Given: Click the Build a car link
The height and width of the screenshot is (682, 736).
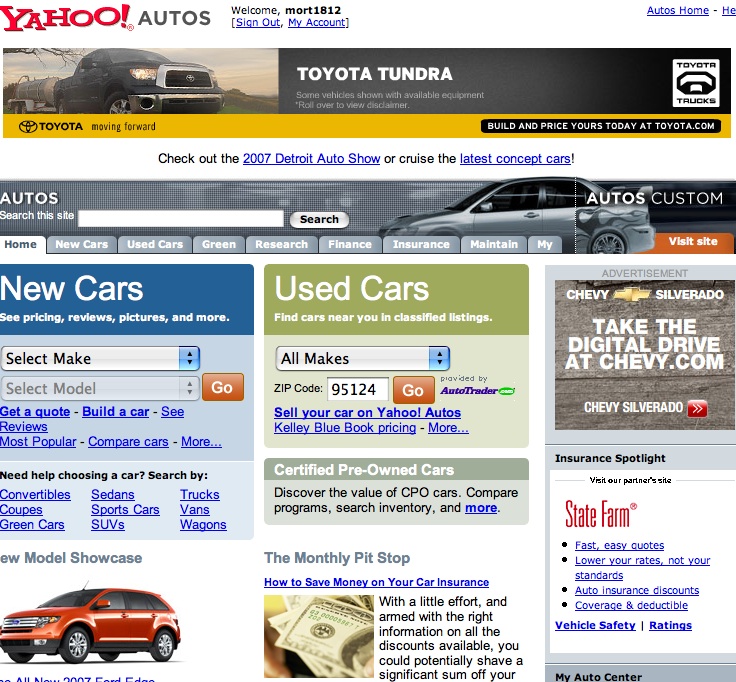Looking at the screenshot, I should coord(115,412).
